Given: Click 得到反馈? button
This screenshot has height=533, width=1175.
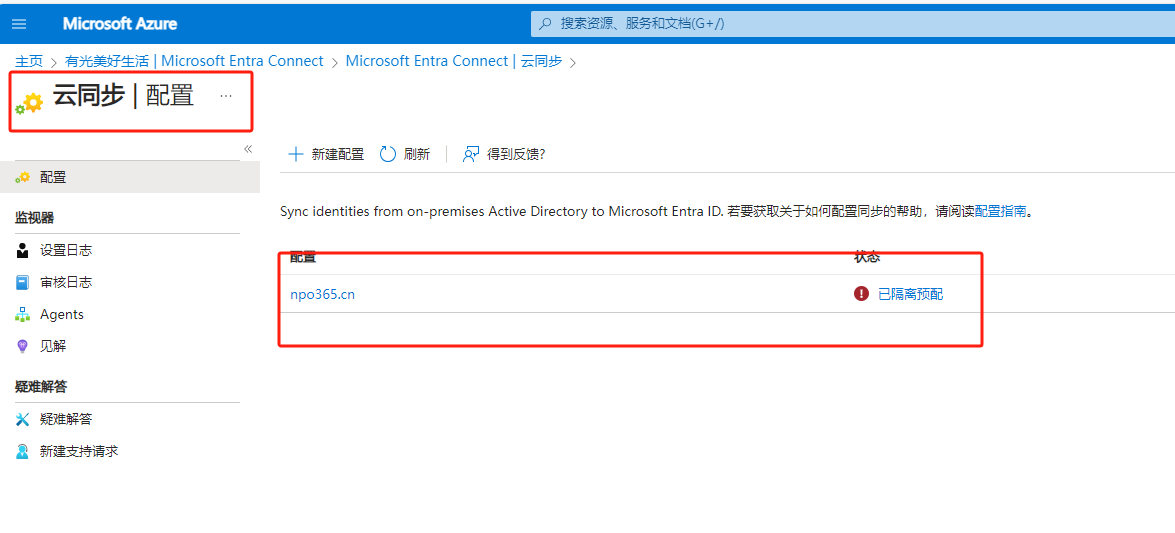Looking at the screenshot, I should click(x=504, y=154).
